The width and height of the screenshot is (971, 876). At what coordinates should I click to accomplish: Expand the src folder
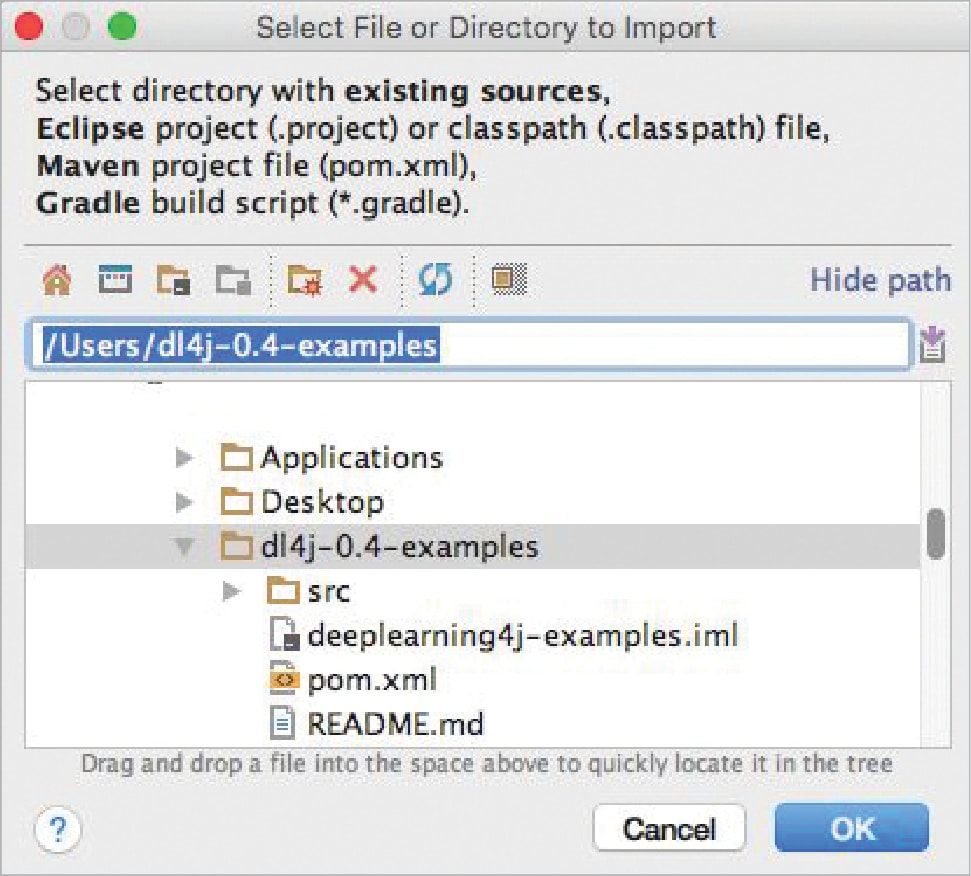231,592
